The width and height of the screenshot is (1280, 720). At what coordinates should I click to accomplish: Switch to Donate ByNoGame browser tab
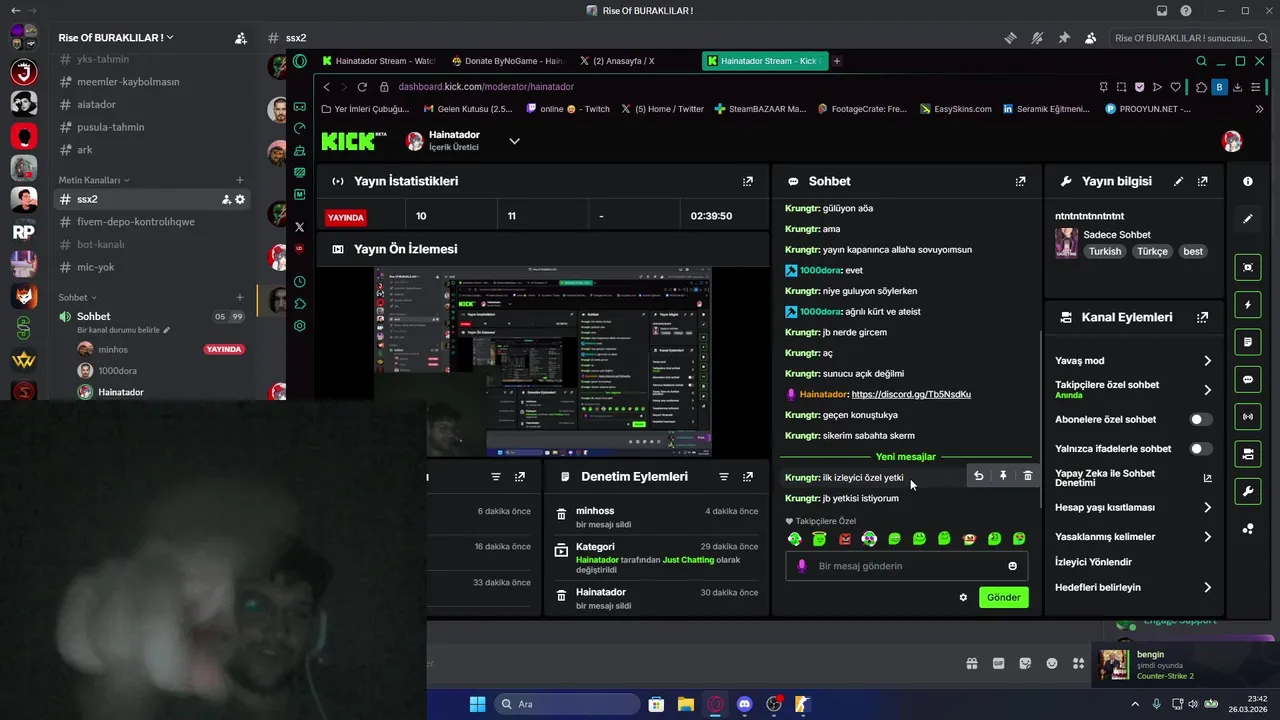508,61
